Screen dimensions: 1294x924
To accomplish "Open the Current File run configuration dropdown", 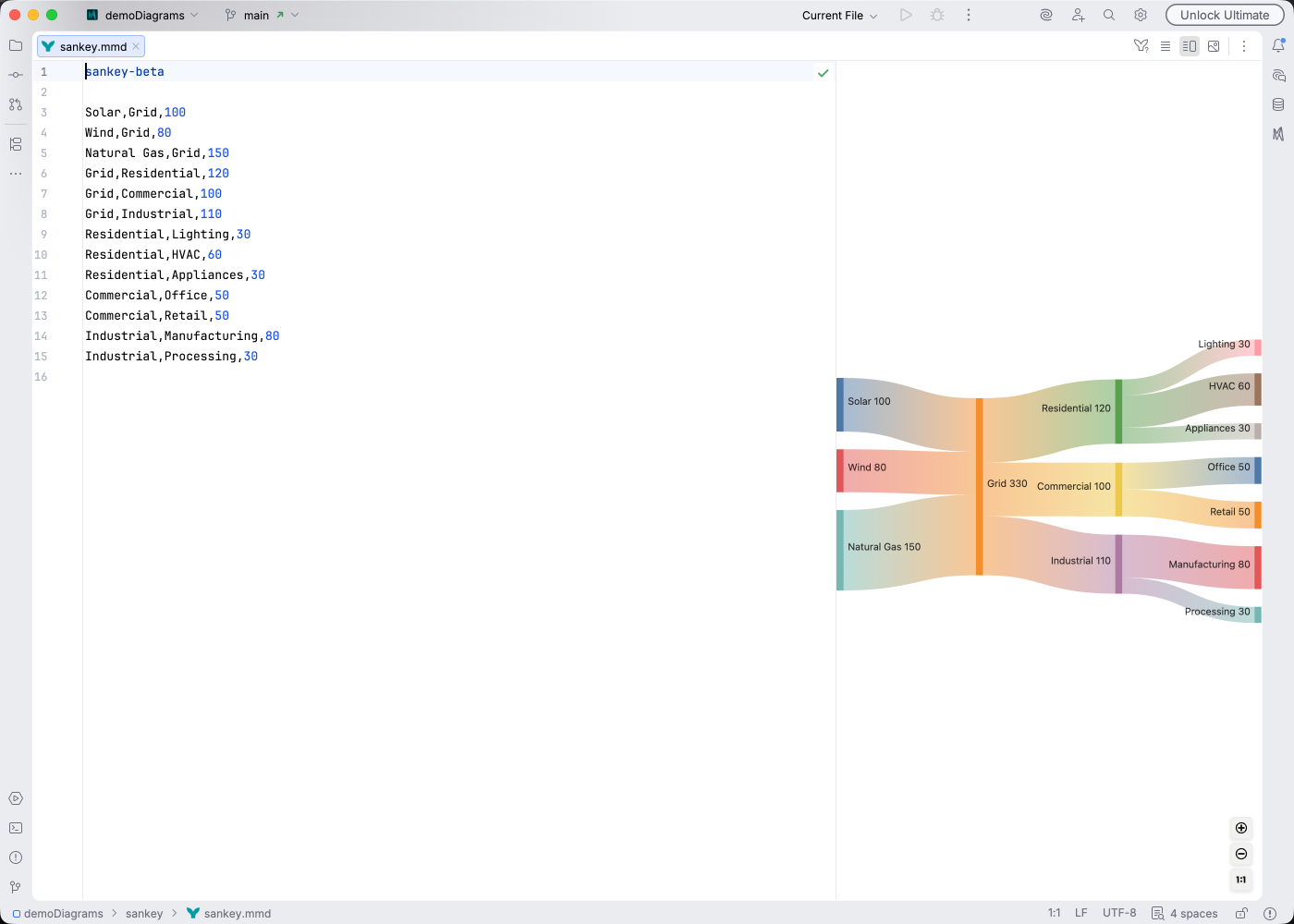I will [838, 15].
